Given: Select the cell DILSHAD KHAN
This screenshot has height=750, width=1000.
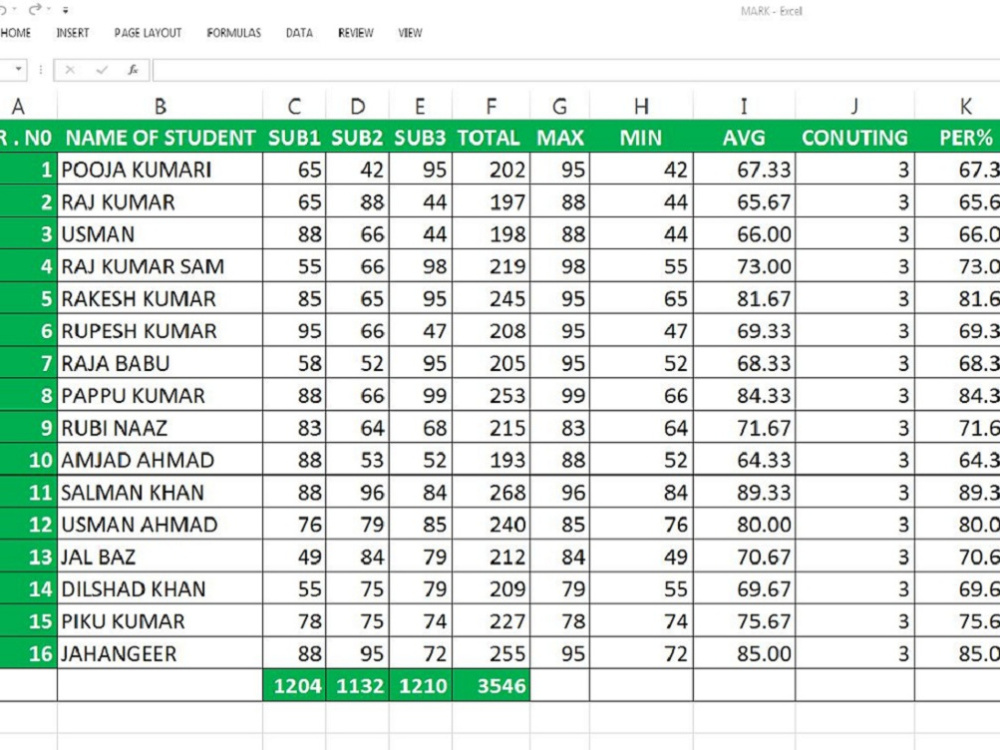Looking at the screenshot, I should coord(160,589).
